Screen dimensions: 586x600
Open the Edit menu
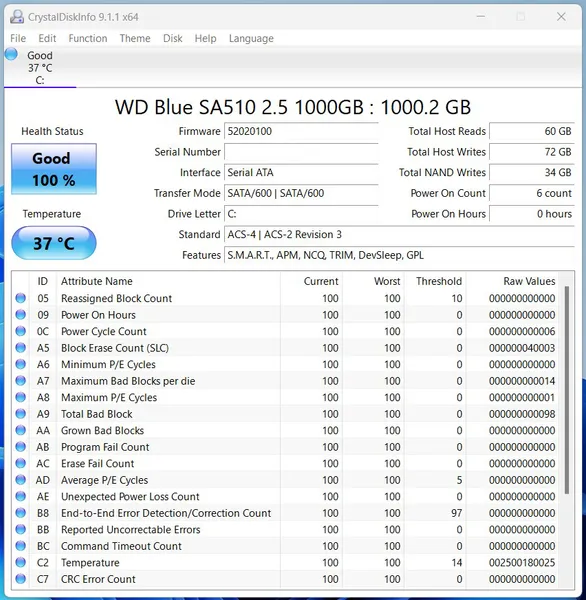tap(47, 38)
